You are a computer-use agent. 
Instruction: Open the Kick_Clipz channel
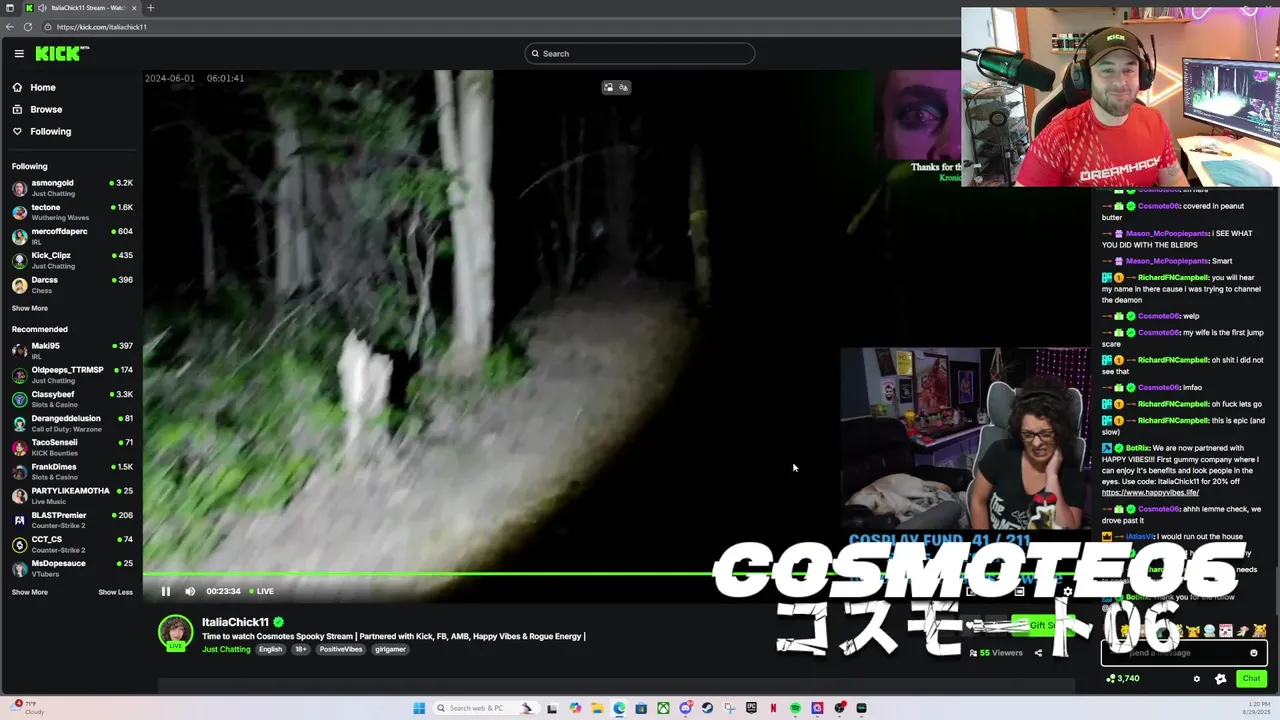(x=72, y=260)
